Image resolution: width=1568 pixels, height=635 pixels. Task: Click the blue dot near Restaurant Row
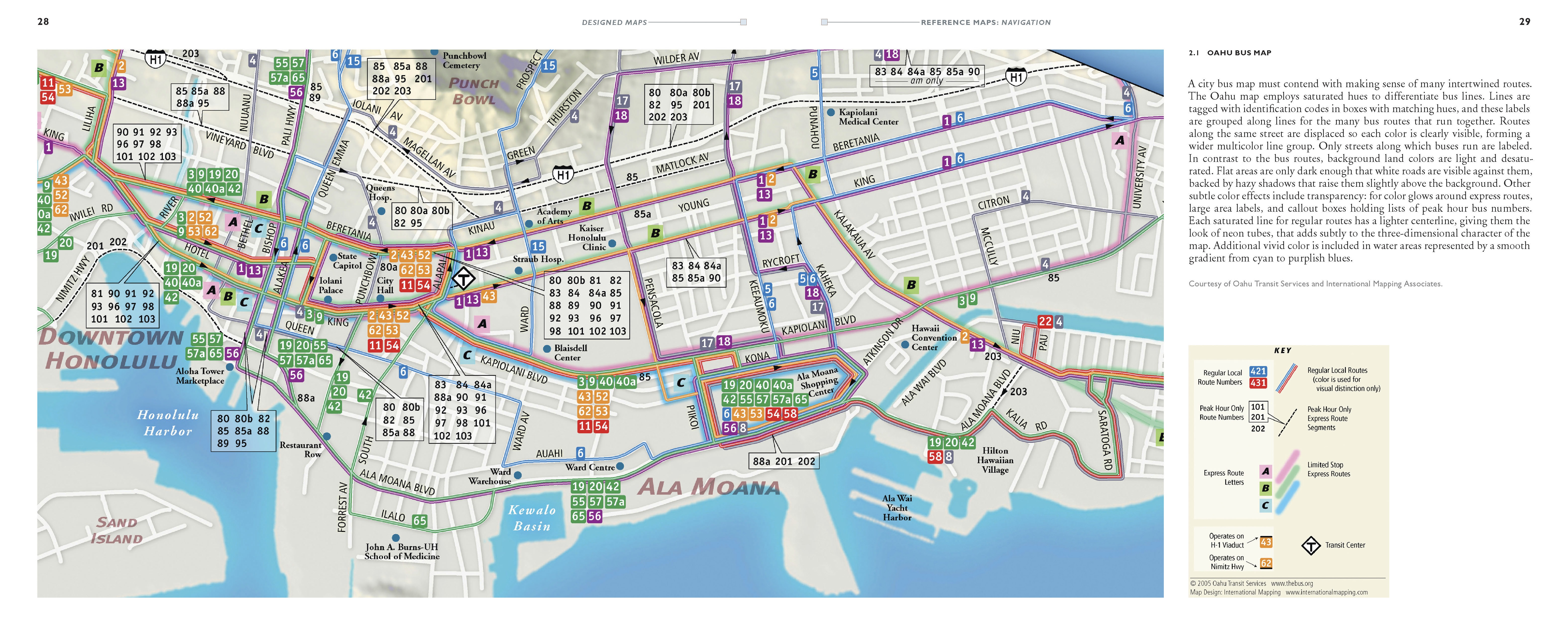coord(327,437)
